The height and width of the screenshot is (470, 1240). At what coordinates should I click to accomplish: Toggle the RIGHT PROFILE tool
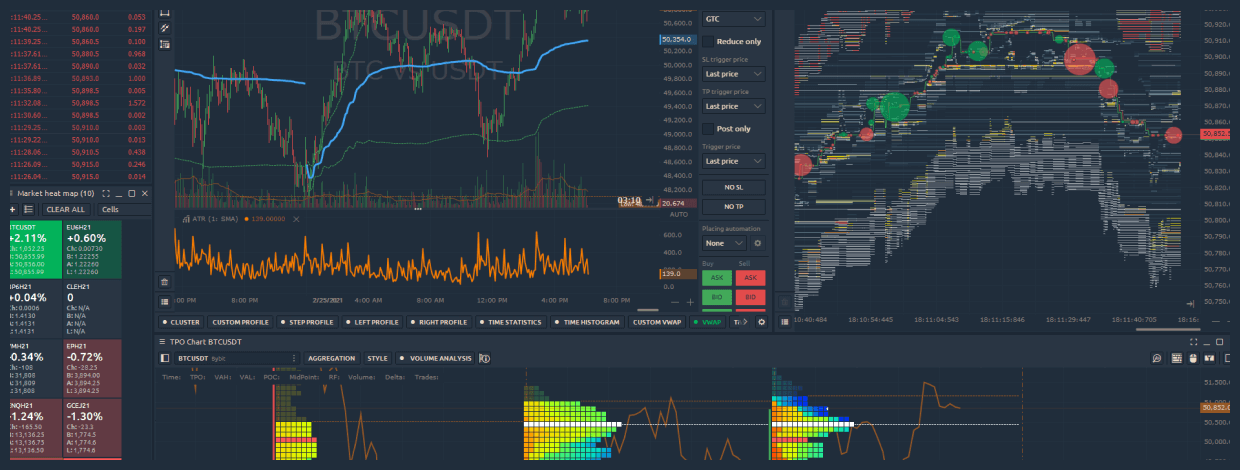tap(438, 322)
